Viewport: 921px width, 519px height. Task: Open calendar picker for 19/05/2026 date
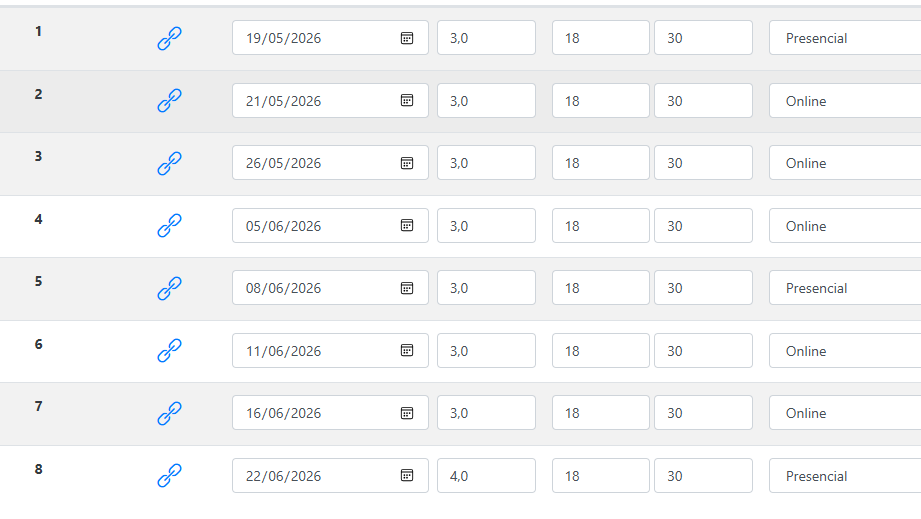click(407, 38)
